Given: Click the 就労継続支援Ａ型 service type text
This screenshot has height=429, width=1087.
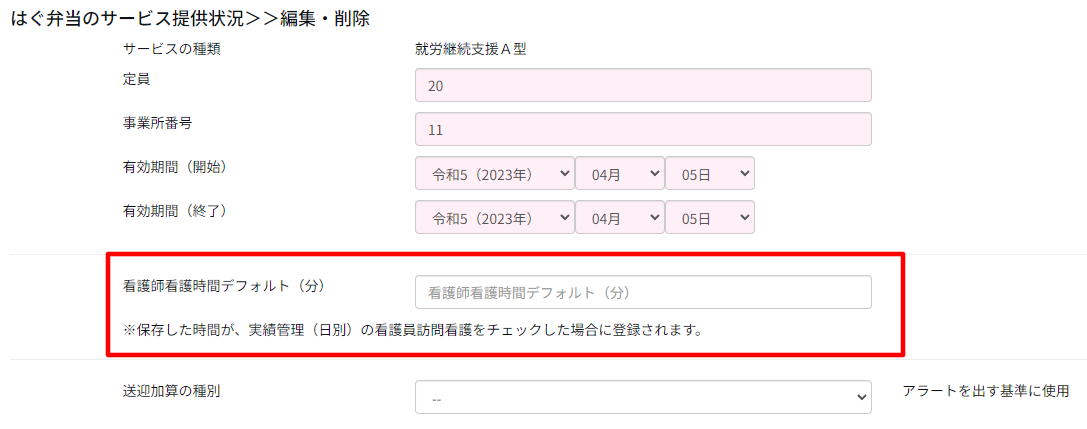Looking at the screenshot, I should 470,48.
